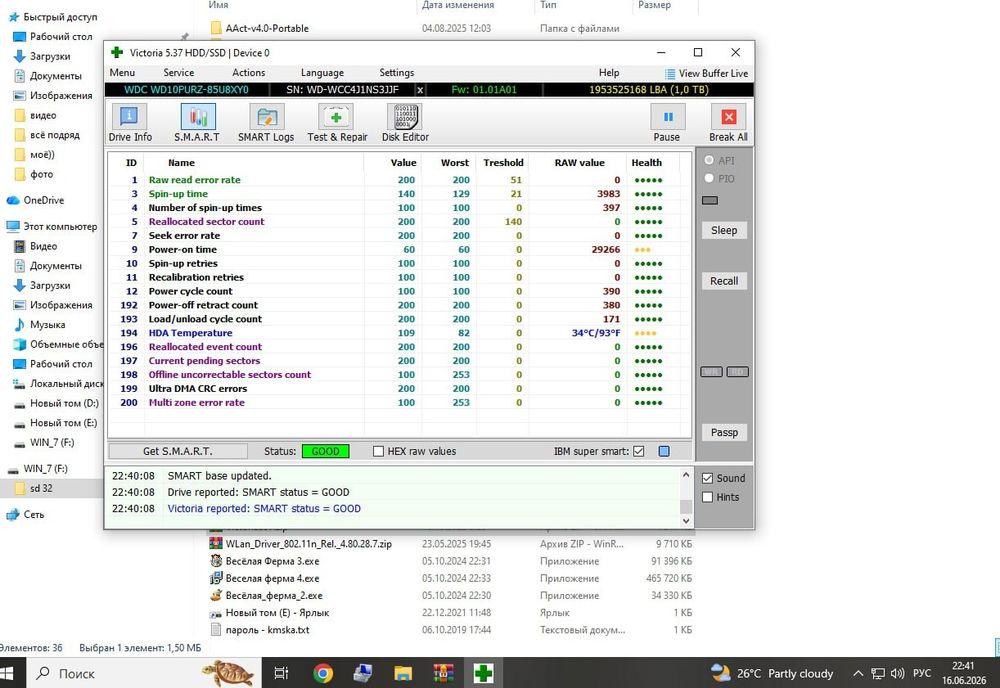Toggle the IBM super smart checkbox
The width and height of the screenshot is (1000, 688).
(638, 451)
